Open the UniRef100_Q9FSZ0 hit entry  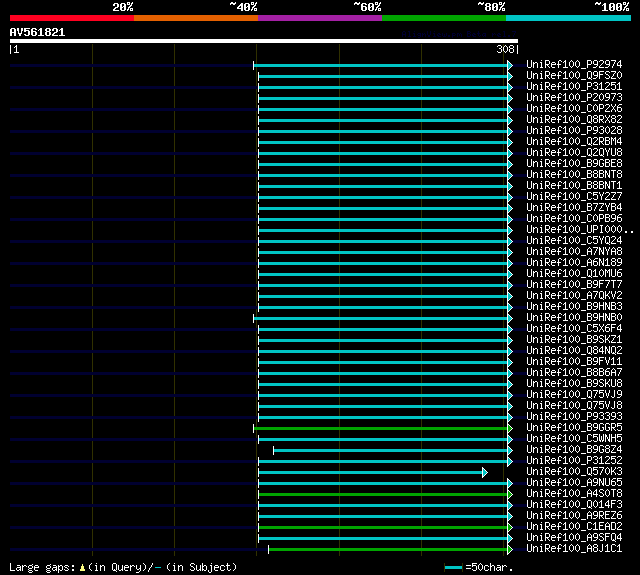[x=574, y=75]
